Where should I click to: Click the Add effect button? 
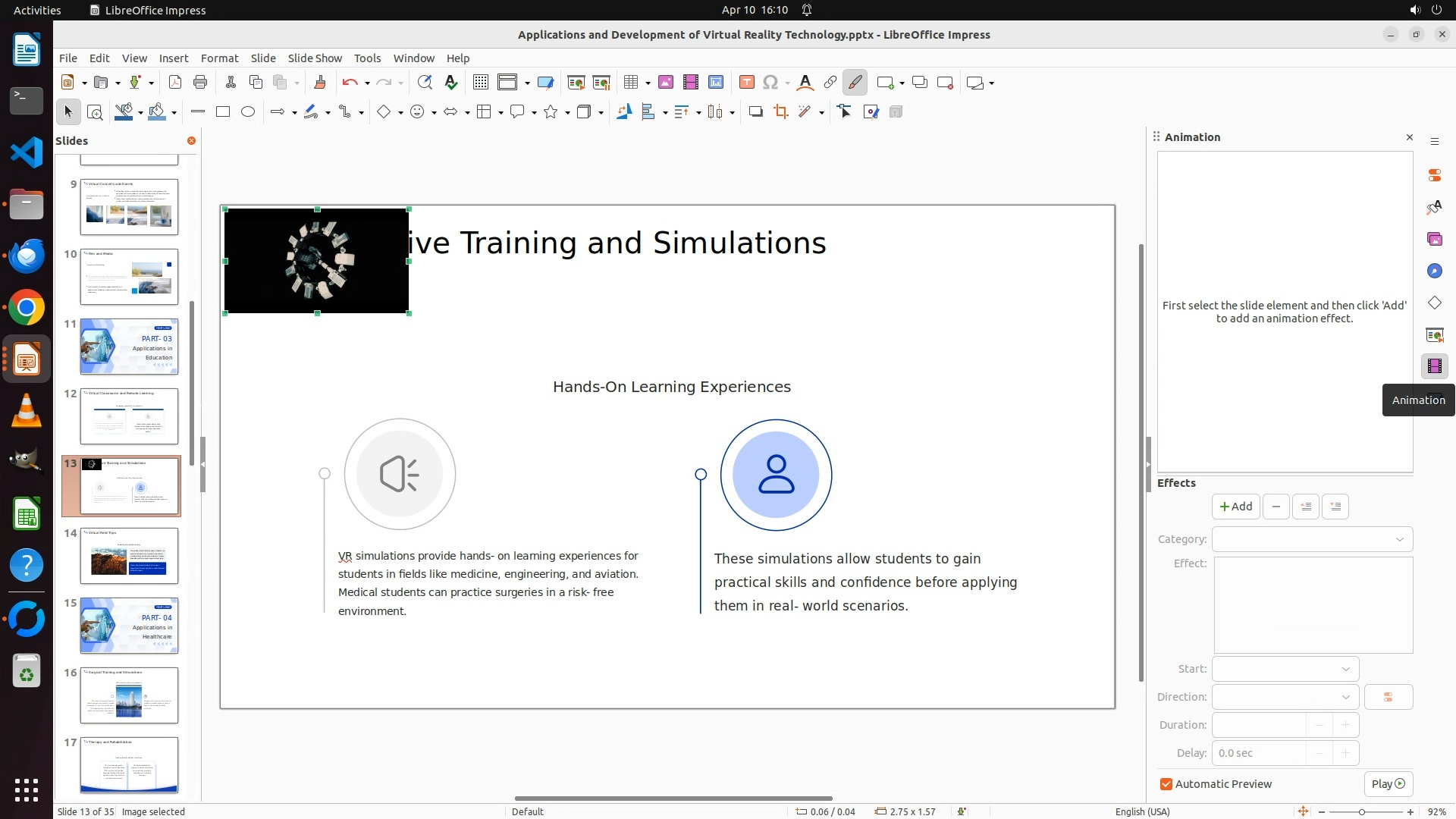(x=1235, y=507)
